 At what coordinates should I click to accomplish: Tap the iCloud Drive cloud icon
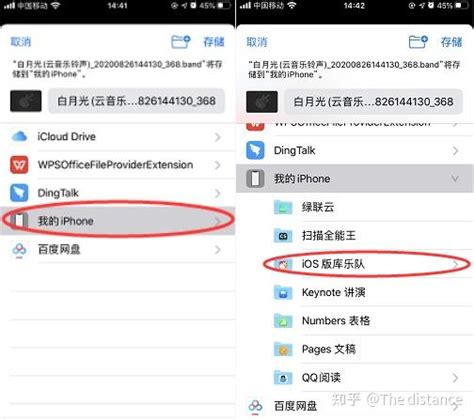point(20,136)
